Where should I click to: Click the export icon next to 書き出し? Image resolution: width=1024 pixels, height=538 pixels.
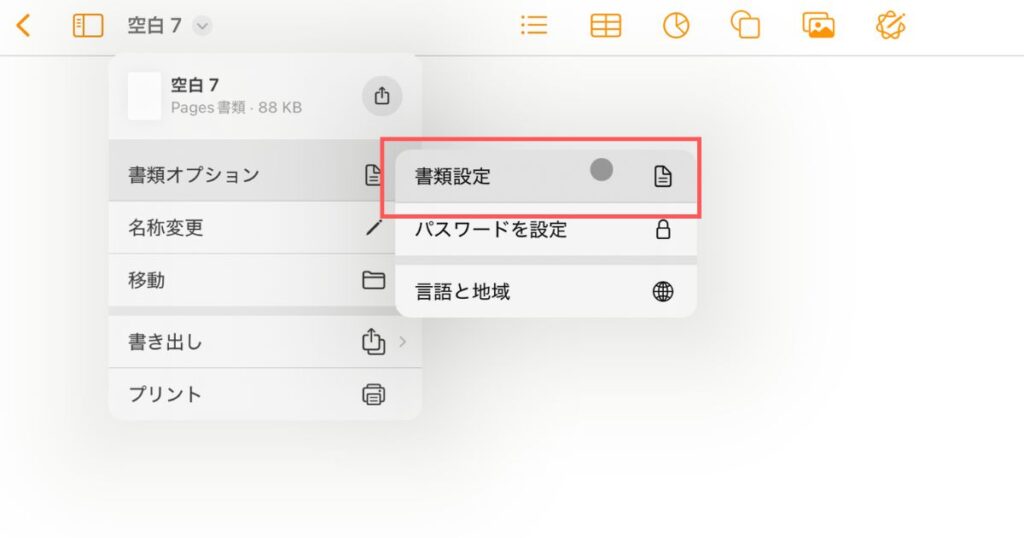point(374,341)
